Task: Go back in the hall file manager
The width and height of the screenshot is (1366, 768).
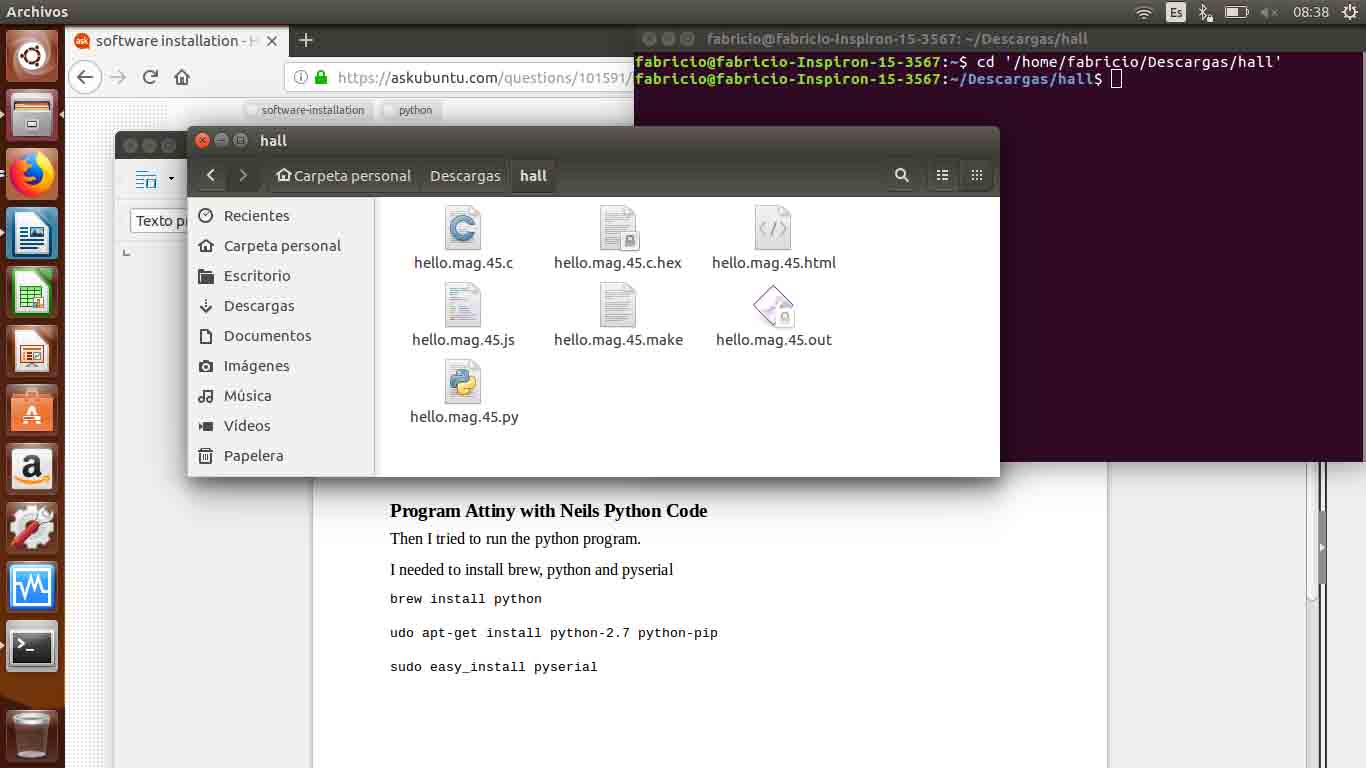Action: tap(210, 175)
